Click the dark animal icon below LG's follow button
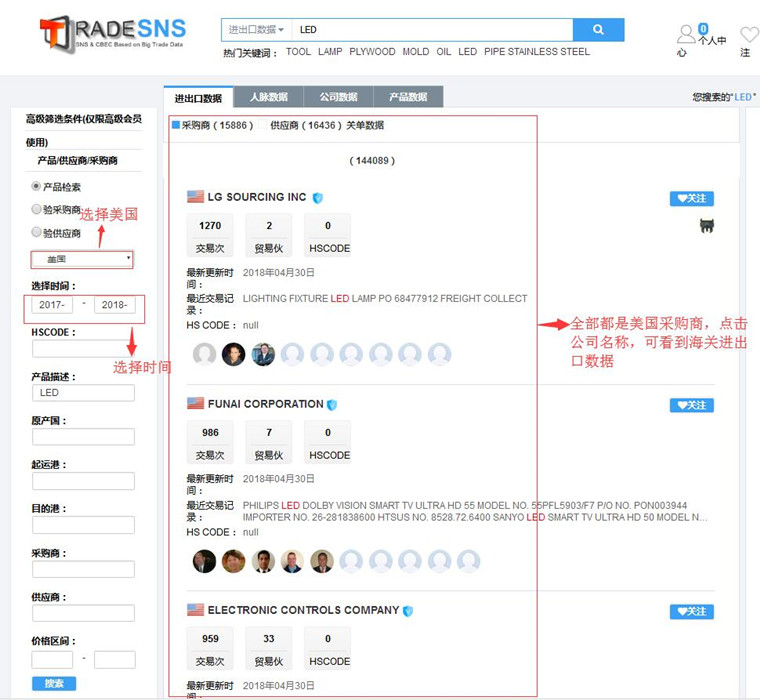The width and height of the screenshot is (760, 700). click(707, 225)
